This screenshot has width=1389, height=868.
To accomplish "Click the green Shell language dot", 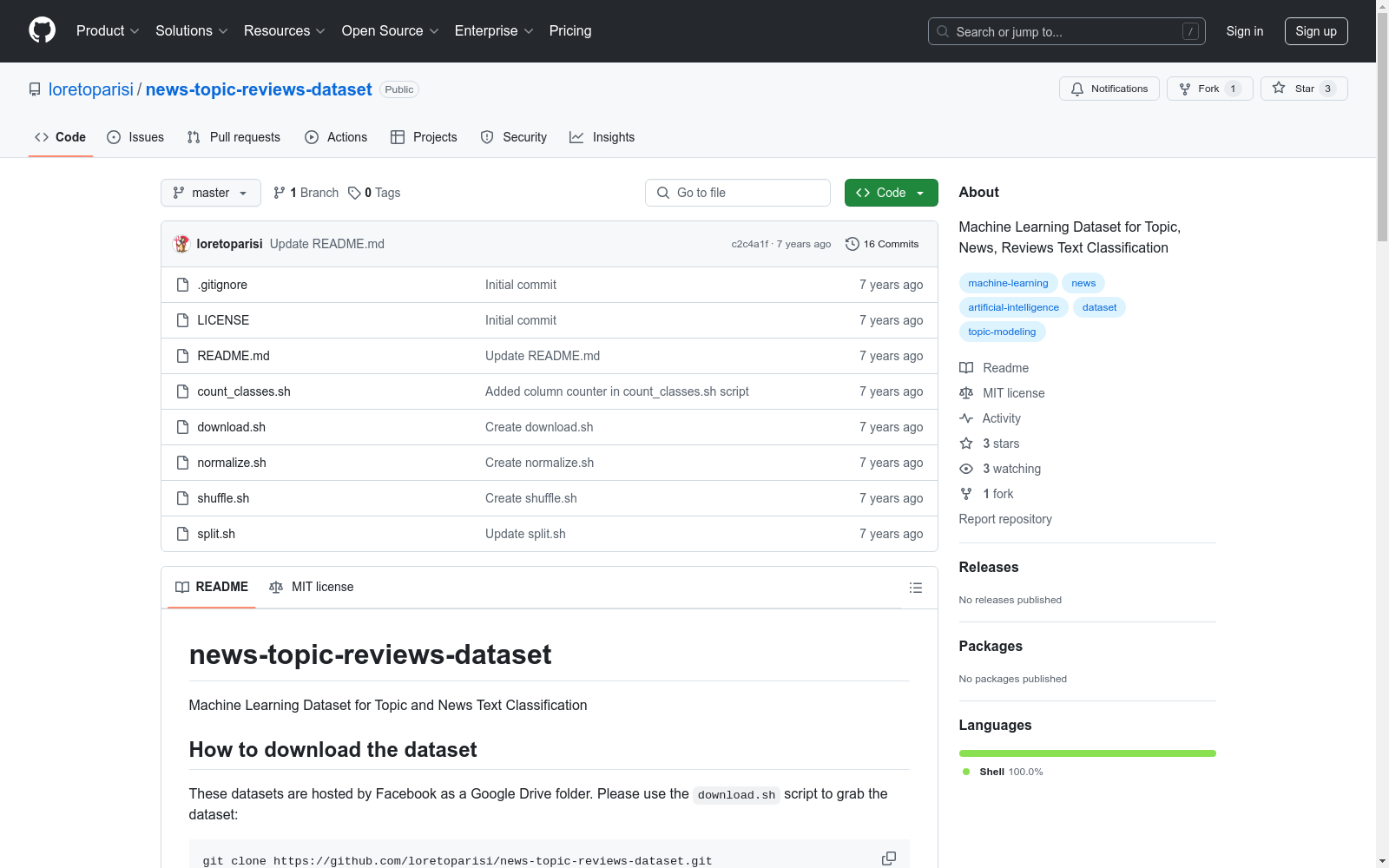I will [966, 772].
